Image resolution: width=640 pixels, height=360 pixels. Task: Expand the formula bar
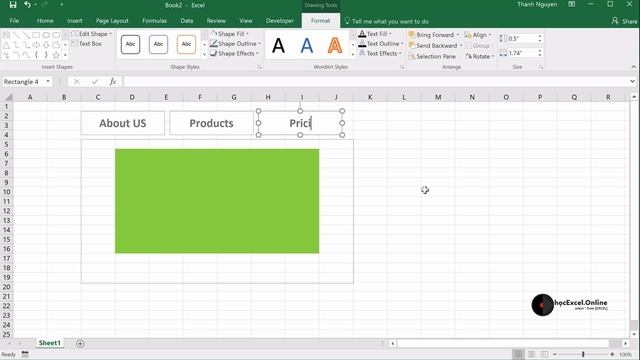click(x=632, y=82)
